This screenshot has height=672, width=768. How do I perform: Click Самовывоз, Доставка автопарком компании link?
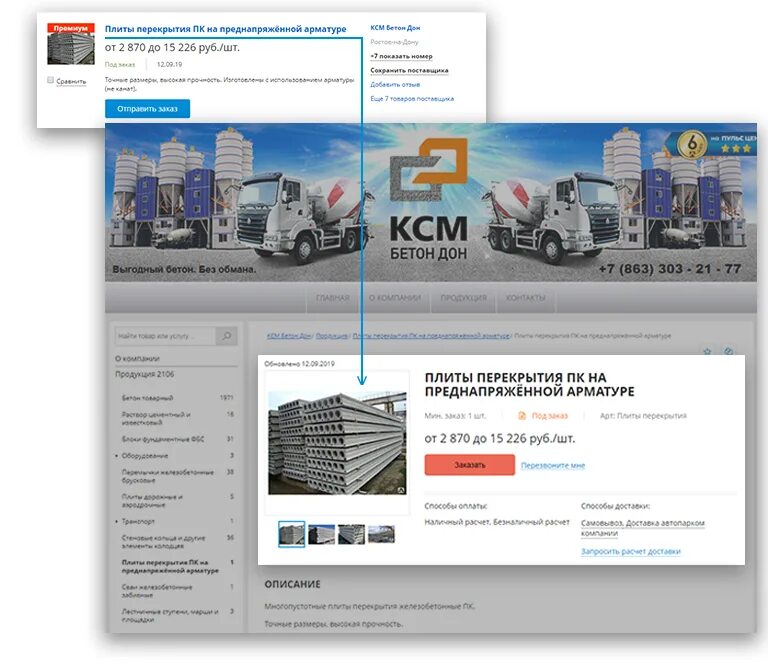(x=643, y=528)
